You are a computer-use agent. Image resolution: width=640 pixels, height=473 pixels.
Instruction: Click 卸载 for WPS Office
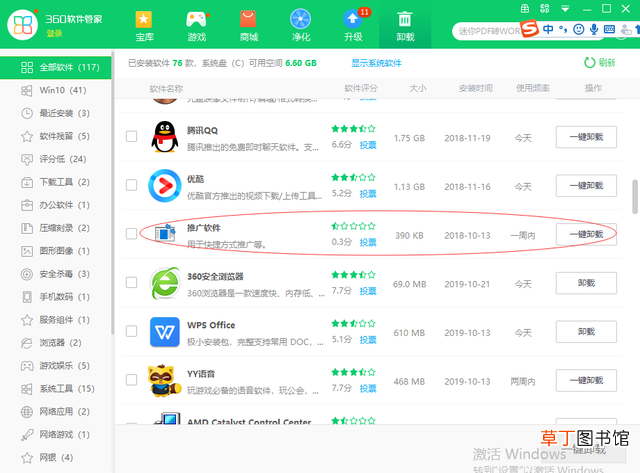586,332
